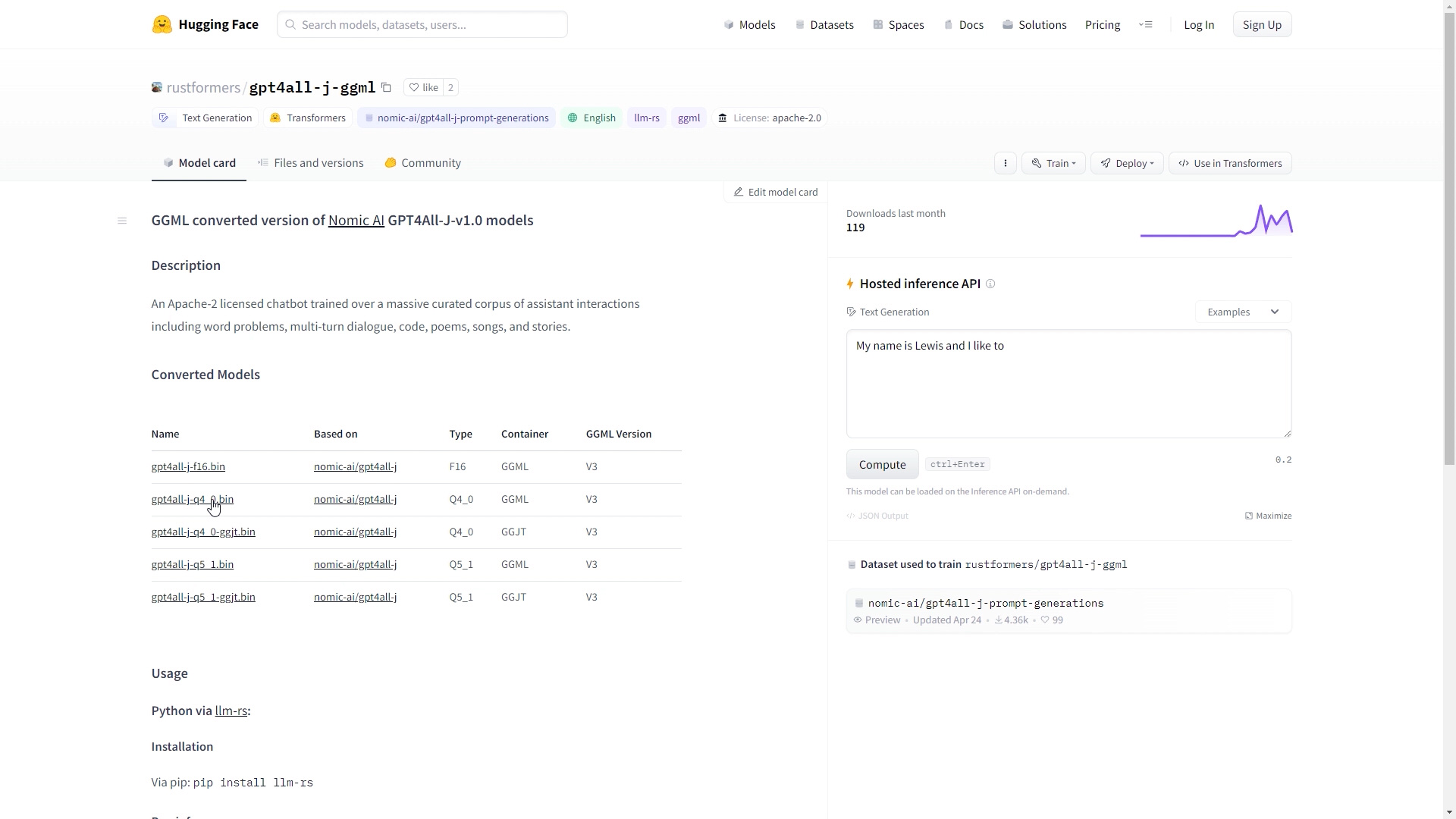Click the Maximize widget icon
This screenshot has height=819, width=1456.
(x=1268, y=516)
